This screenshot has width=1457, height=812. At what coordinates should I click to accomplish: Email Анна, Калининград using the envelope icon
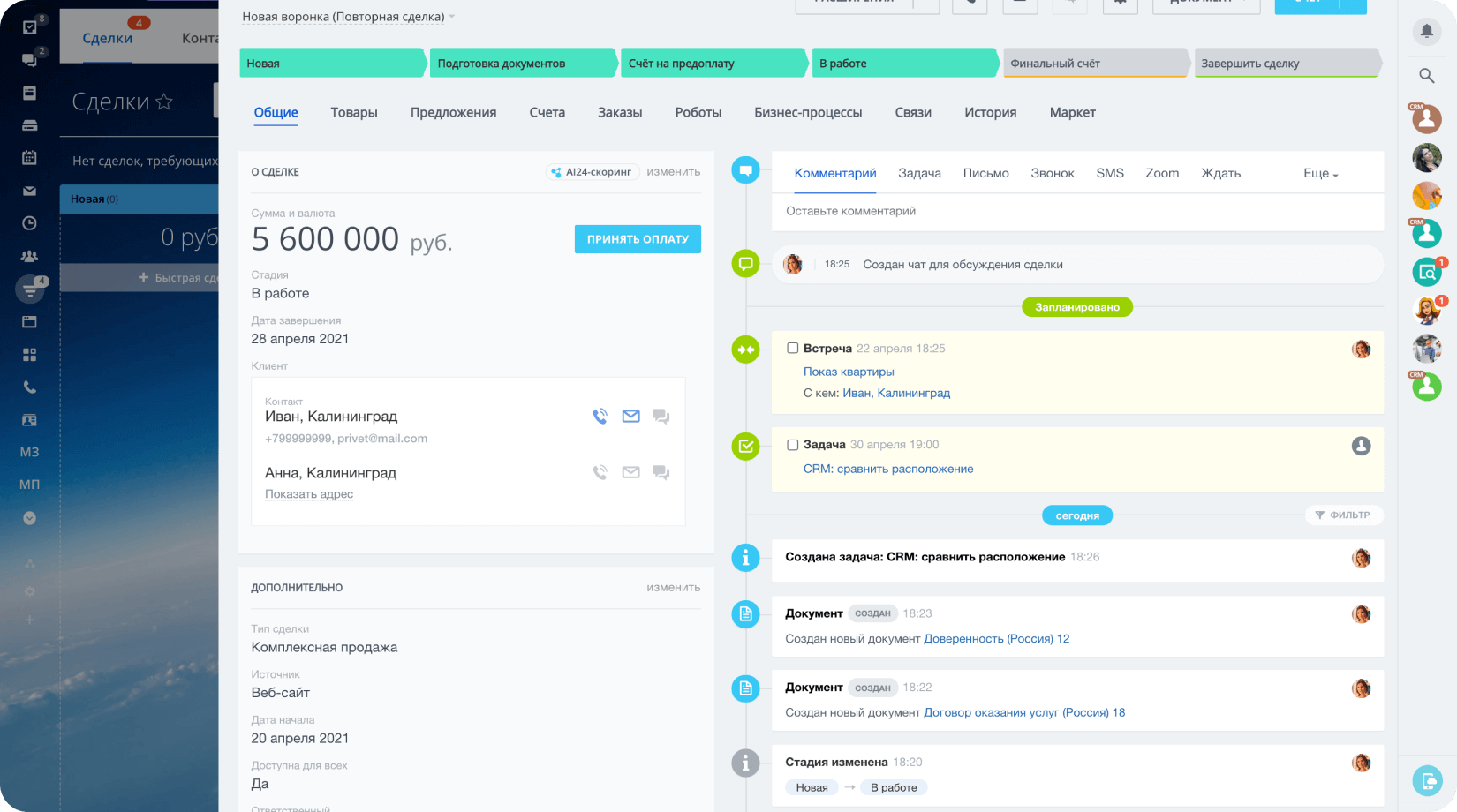tap(630, 472)
